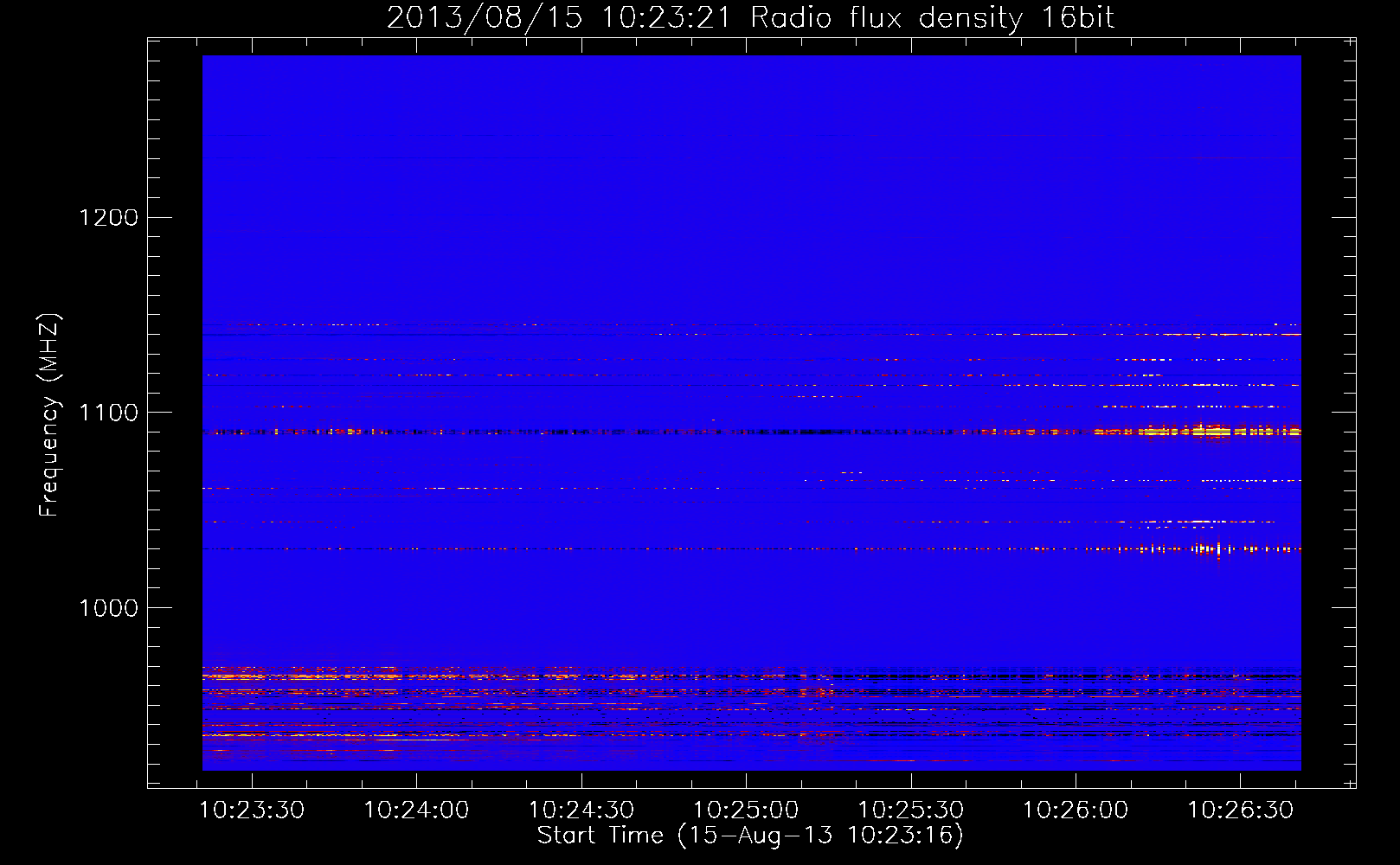
Task: Click the yellow burst on the 1030 MHz line
Action: point(1207,548)
